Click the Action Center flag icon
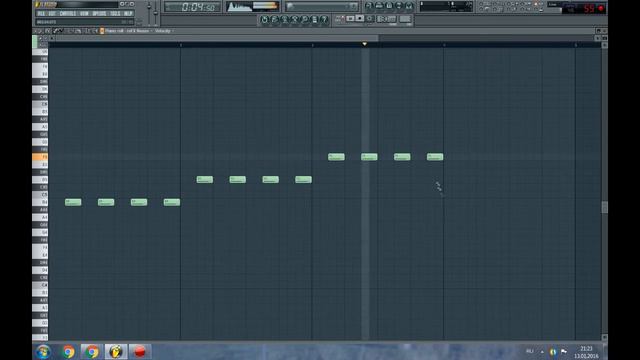 click(564, 351)
